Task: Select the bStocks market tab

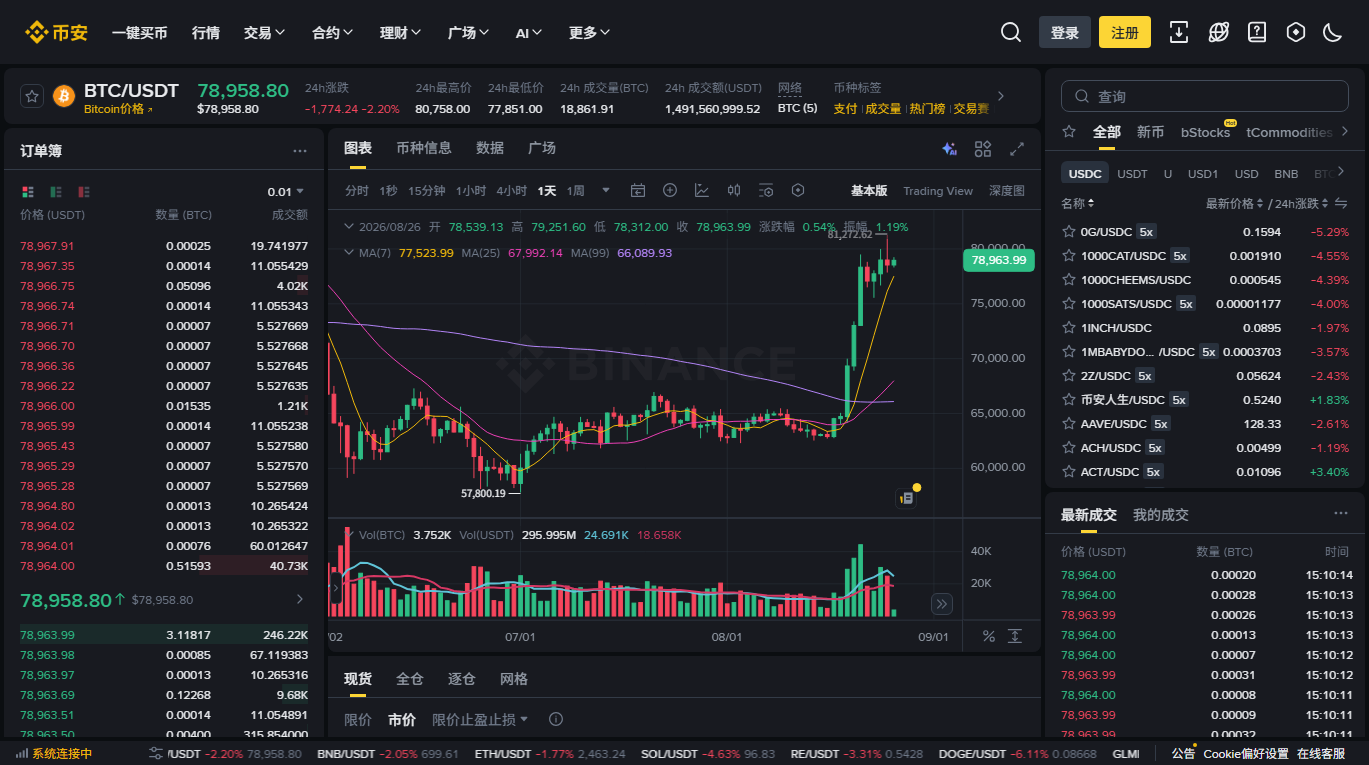Action: tap(1206, 132)
